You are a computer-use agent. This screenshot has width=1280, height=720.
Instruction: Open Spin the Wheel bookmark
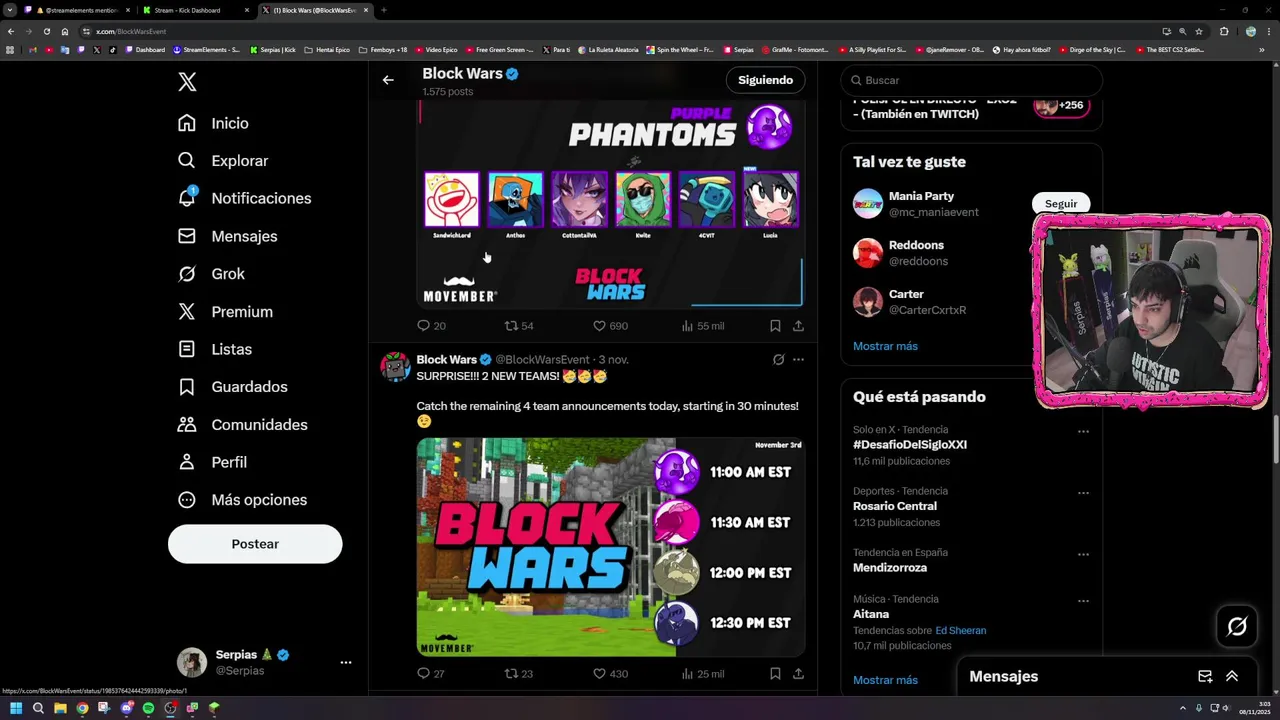[x=680, y=50]
